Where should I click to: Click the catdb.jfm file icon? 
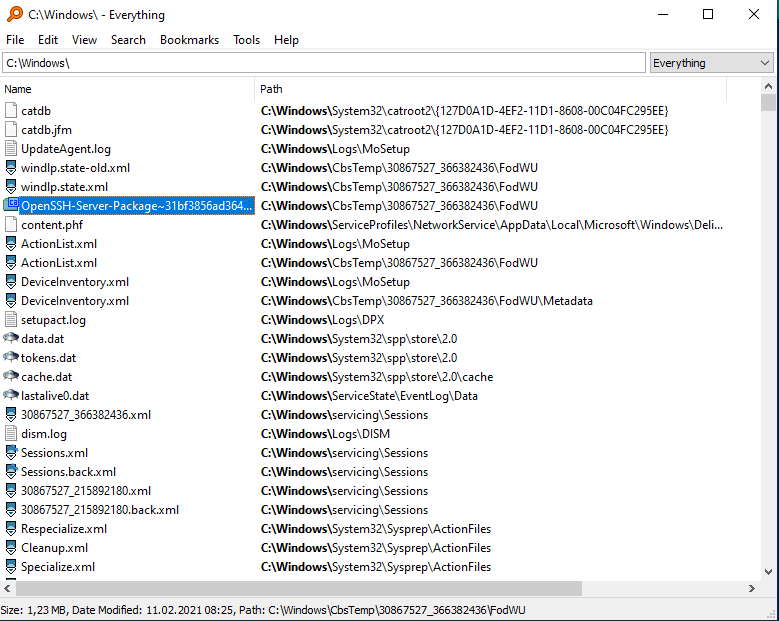click(x=10, y=130)
